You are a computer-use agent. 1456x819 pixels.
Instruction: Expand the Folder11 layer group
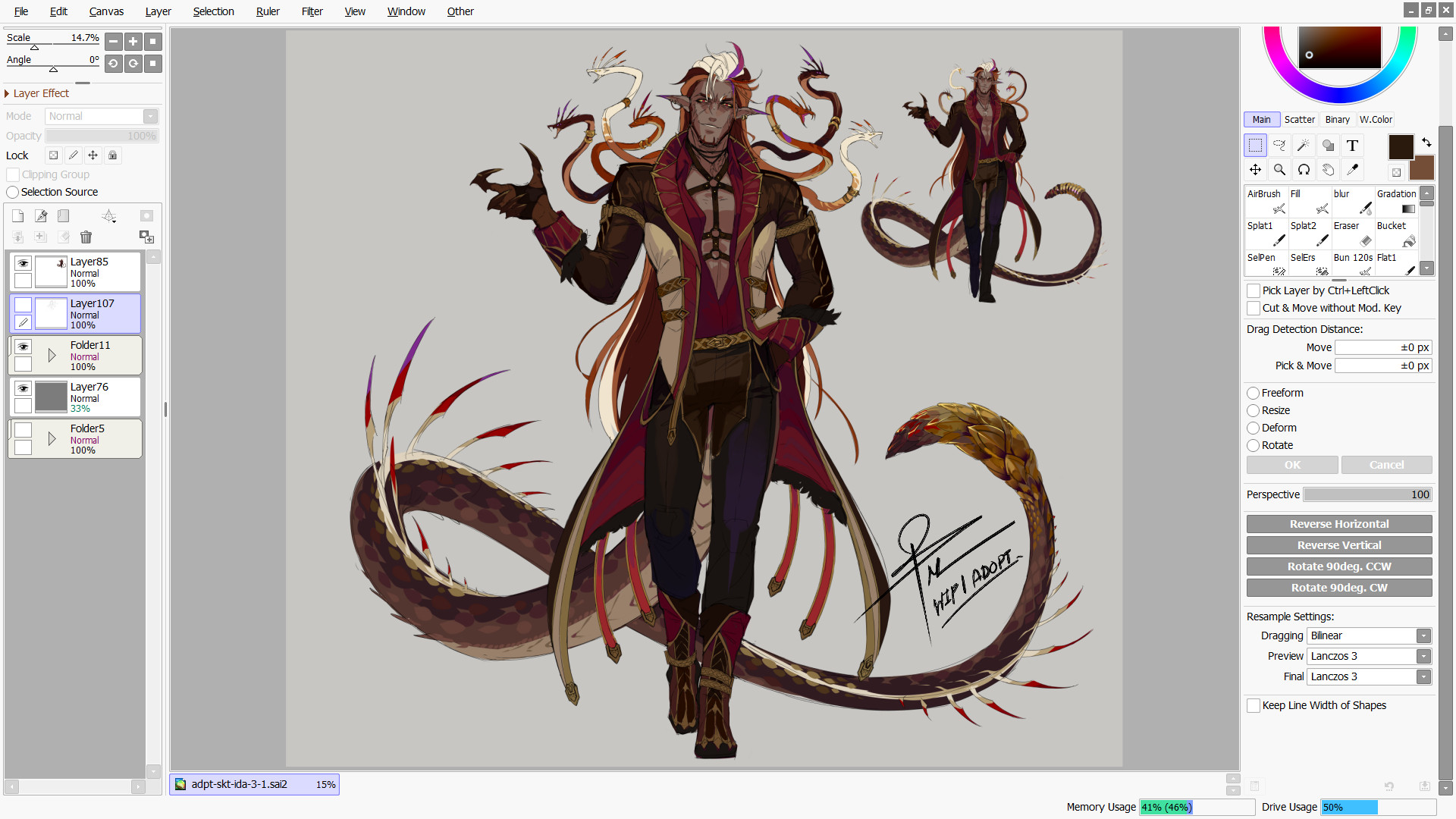[52, 355]
